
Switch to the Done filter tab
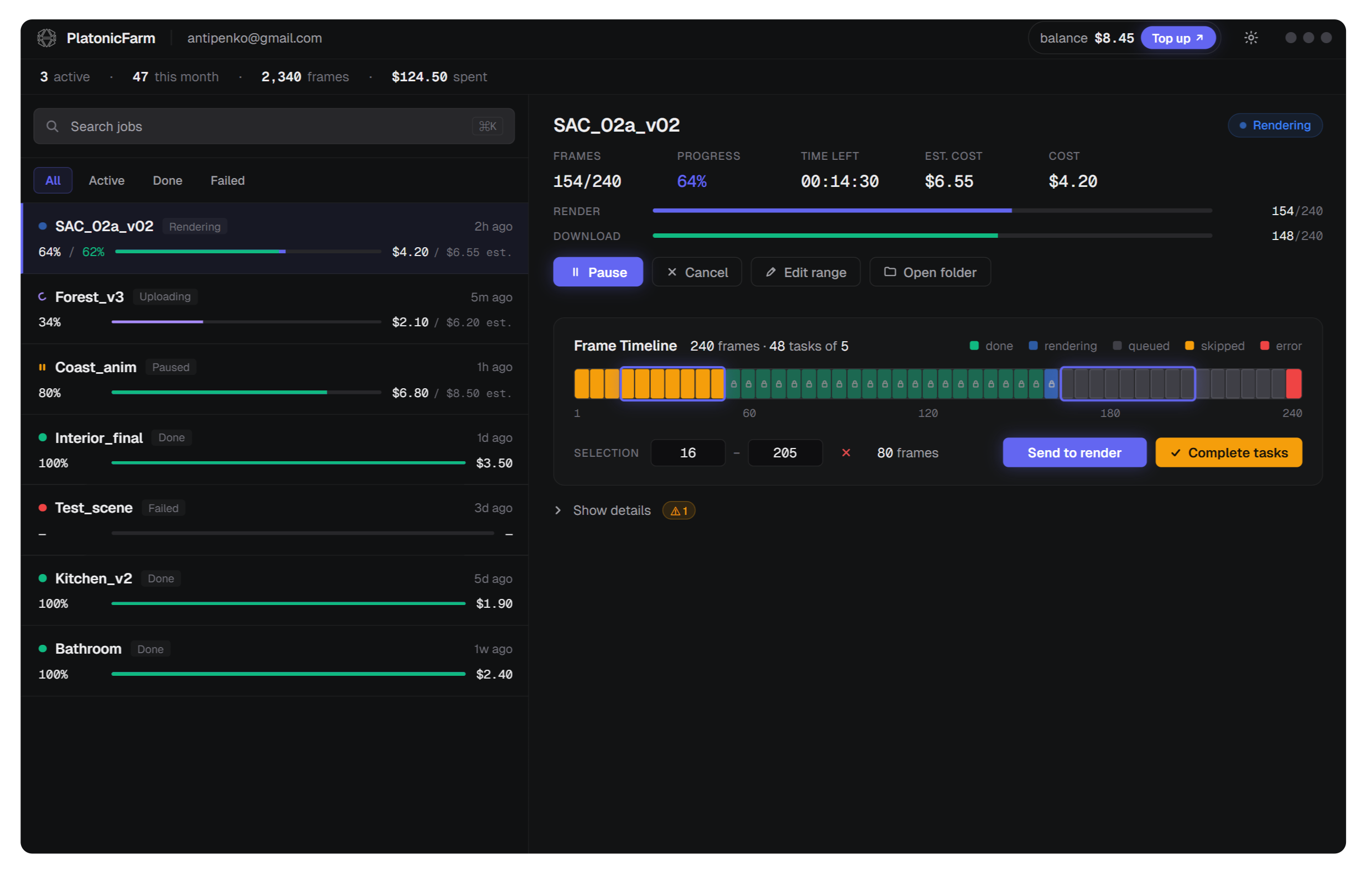coord(168,181)
